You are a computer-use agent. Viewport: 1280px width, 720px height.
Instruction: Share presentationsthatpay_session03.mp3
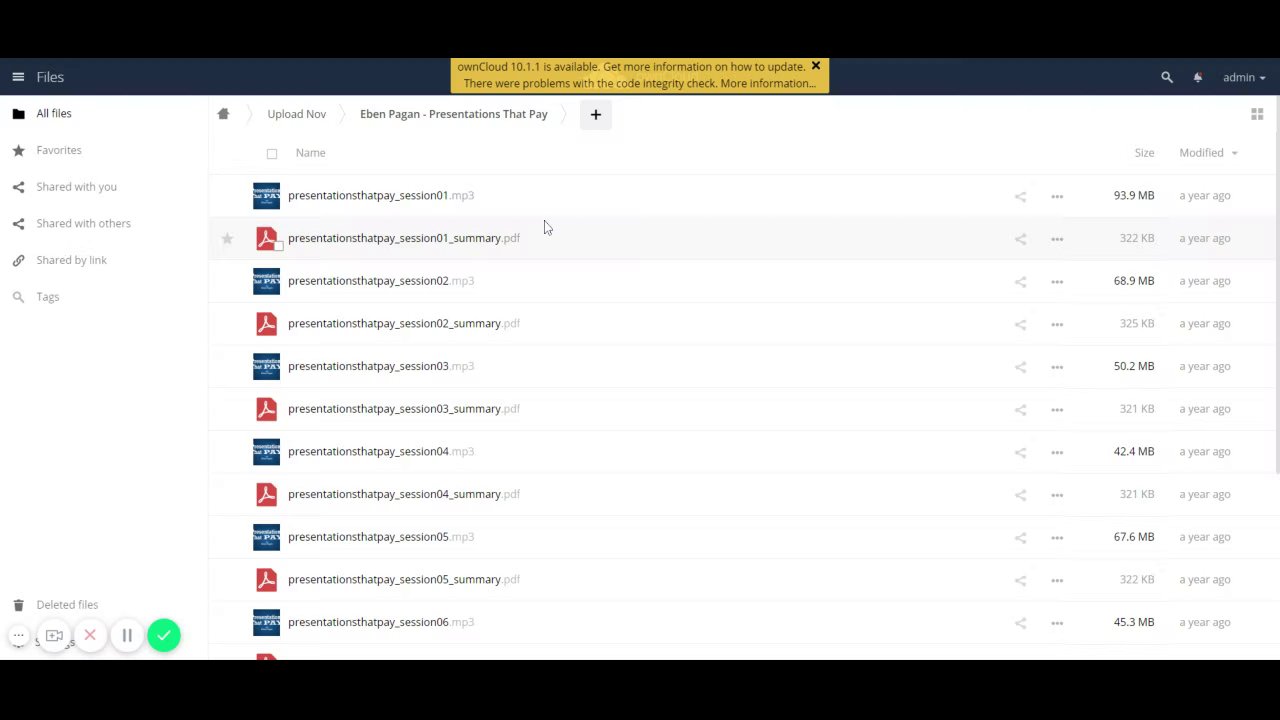point(1020,367)
